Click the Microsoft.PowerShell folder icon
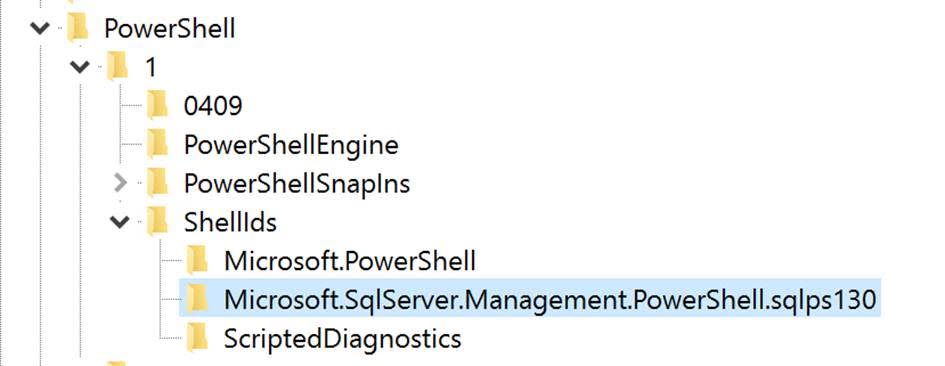Screen dimensions: 945x366 pos(197,260)
